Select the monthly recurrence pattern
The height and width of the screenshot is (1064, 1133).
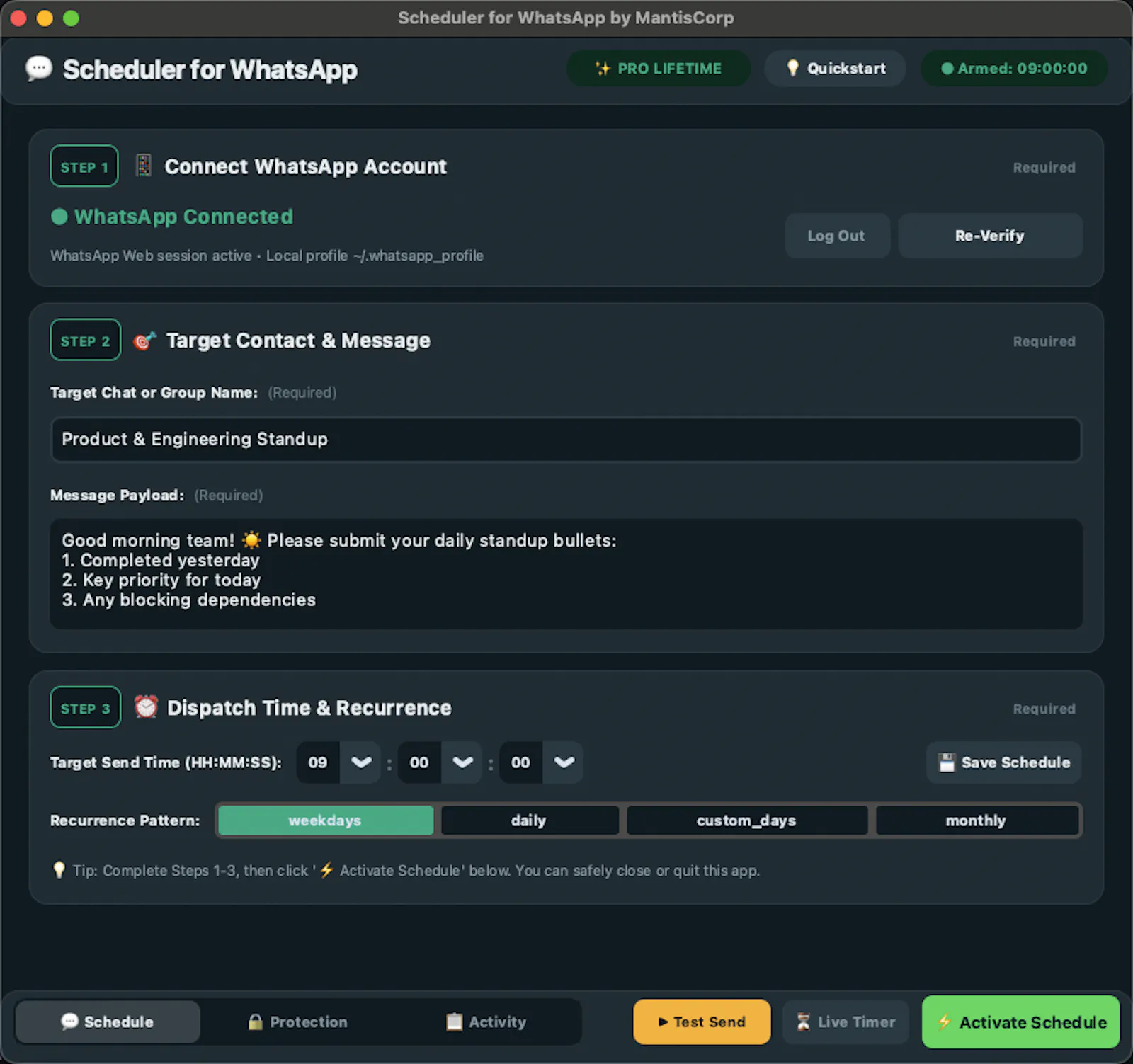(977, 820)
